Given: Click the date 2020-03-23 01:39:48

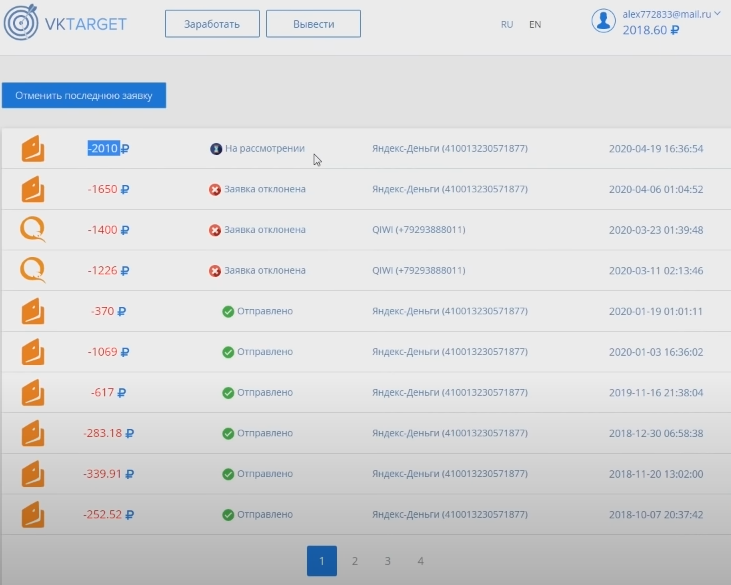Looking at the screenshot, I should 656,230.
